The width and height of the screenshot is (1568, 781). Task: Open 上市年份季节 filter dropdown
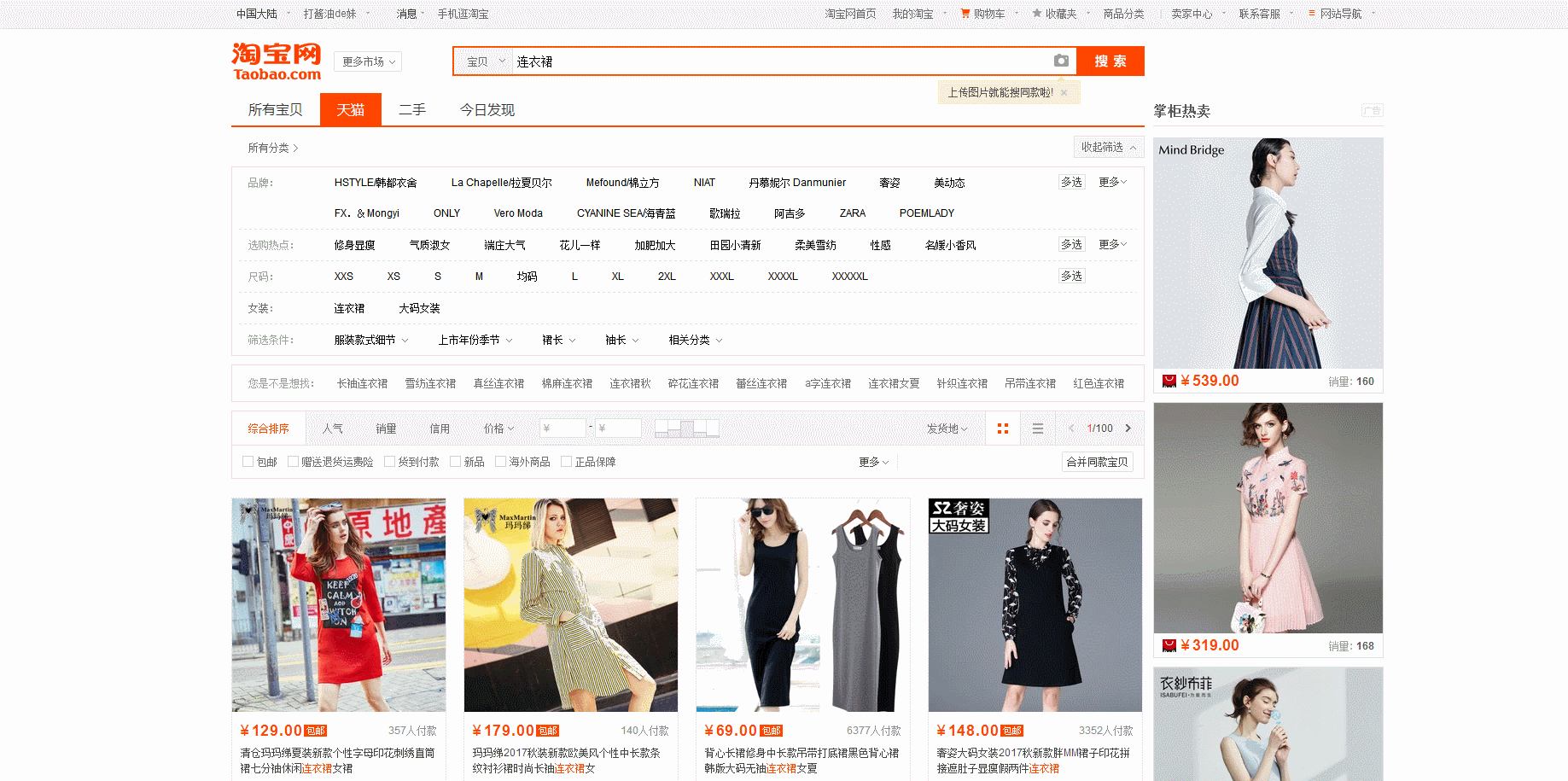pyautogui.click(x=475, y=340)
